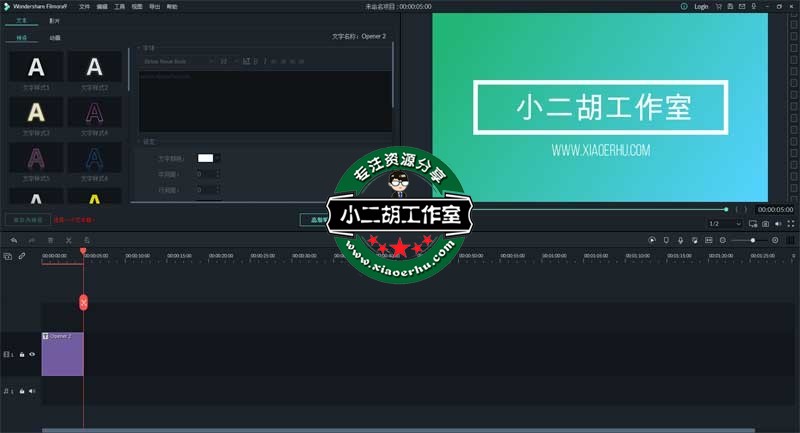Image resolution: width=800 pixels, height=433 pixels.
Task: Select the Opener 2 clip on timeline
Action: pyautogui.click(x=62, y=354)
